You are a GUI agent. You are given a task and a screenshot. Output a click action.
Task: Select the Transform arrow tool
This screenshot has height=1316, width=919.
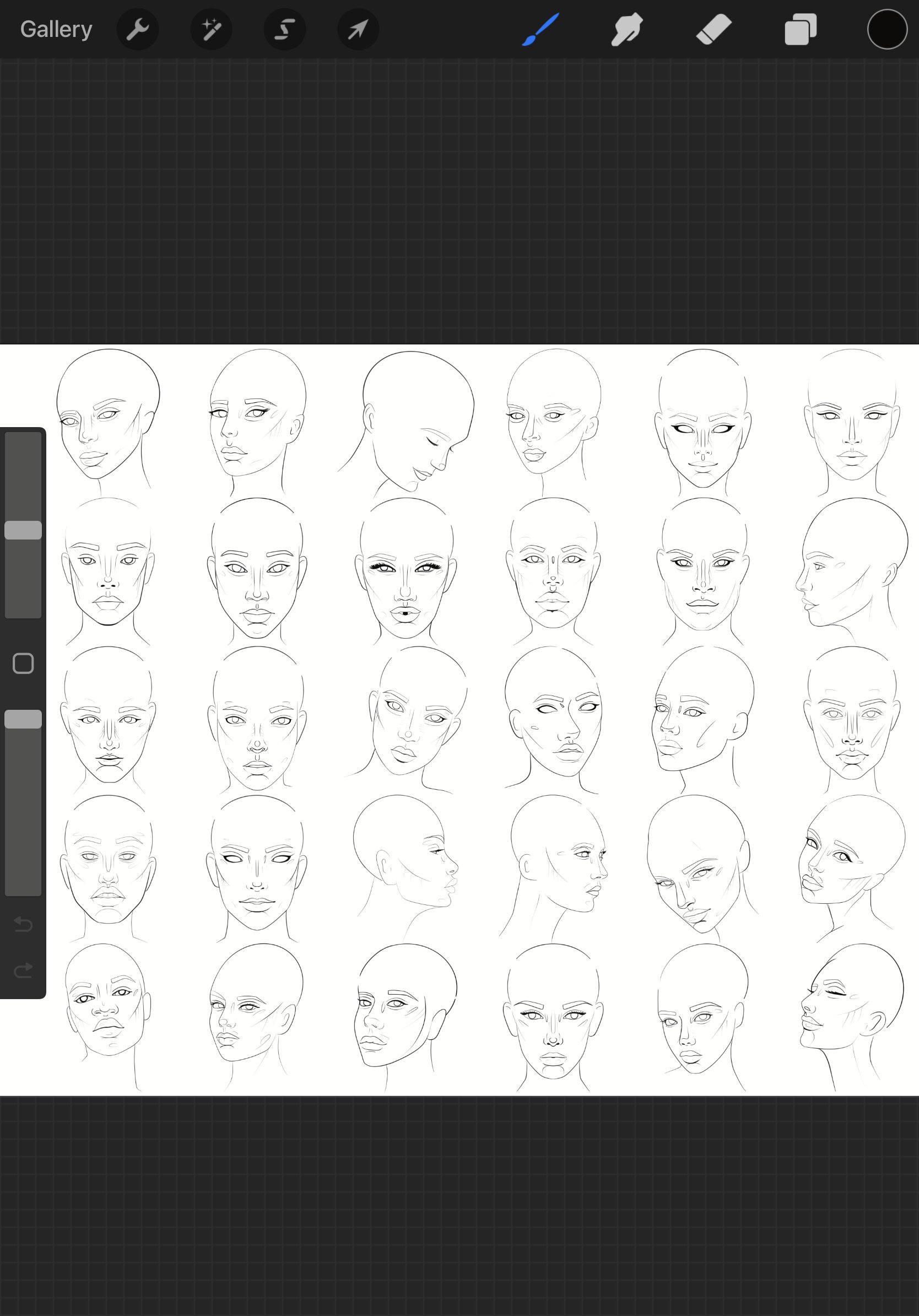358,29
